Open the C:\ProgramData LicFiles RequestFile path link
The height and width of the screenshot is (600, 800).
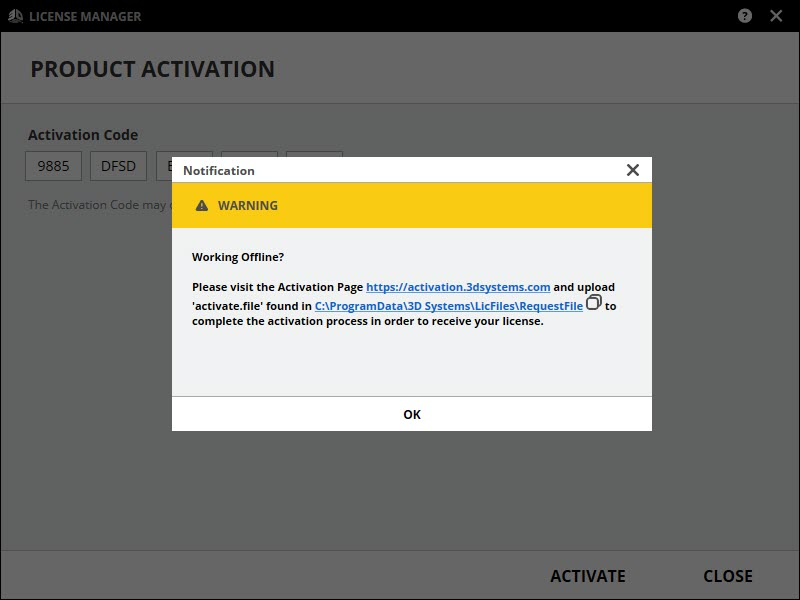pyautogui.click(x=448, y=306)
